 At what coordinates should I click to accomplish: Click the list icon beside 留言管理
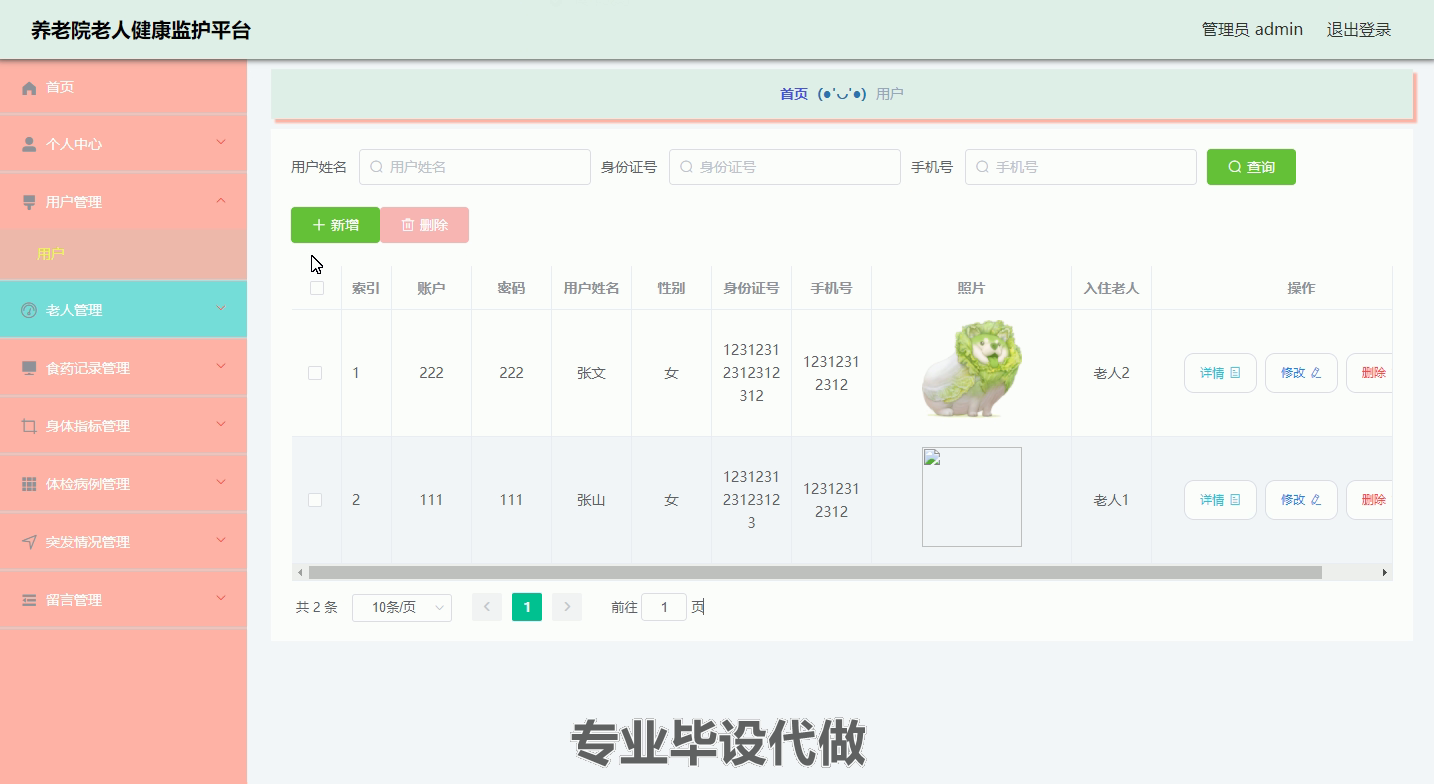pos(29,600)
